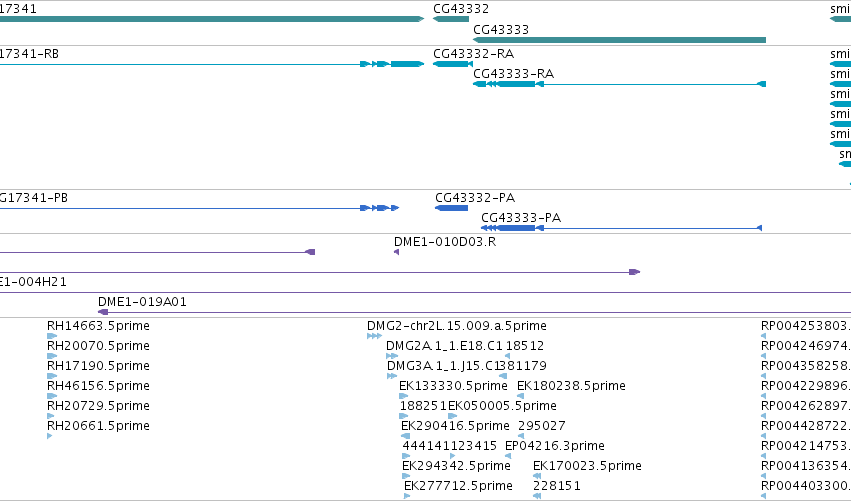This screenshot has width=851, height=501.
Task: Select the CG43333 gene label
Action: point(500,29)
